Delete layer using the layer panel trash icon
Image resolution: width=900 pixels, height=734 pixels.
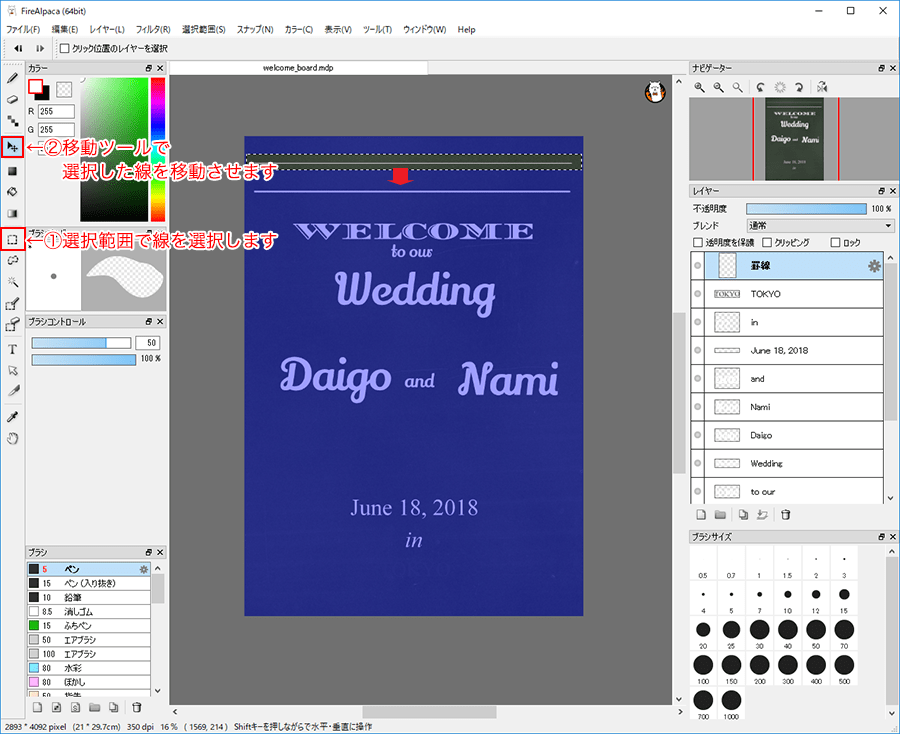pyautogui.click(x=786, y=515)
